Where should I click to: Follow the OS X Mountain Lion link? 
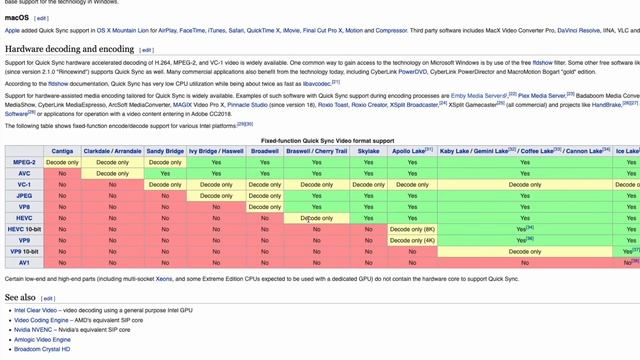click(x=122, y=31)
